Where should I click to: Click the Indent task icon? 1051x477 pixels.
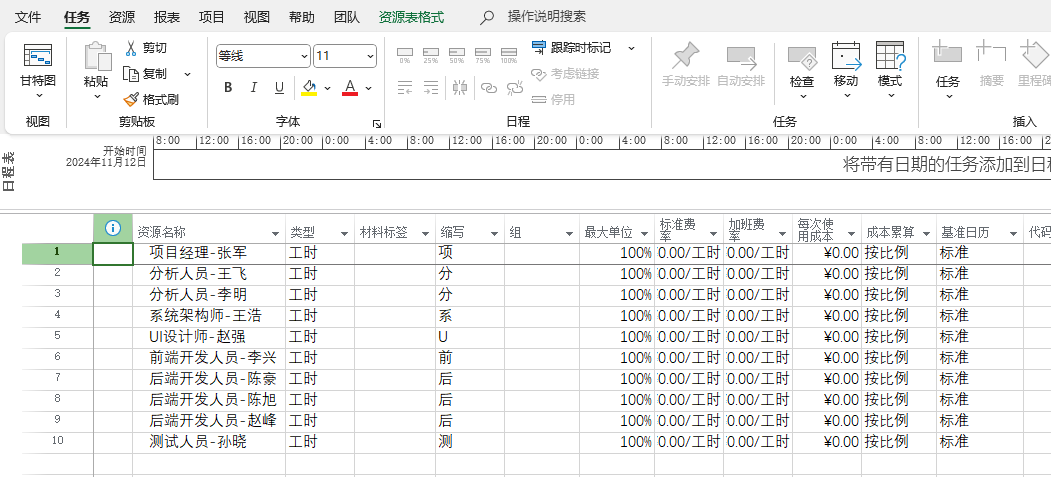point(431,88)
